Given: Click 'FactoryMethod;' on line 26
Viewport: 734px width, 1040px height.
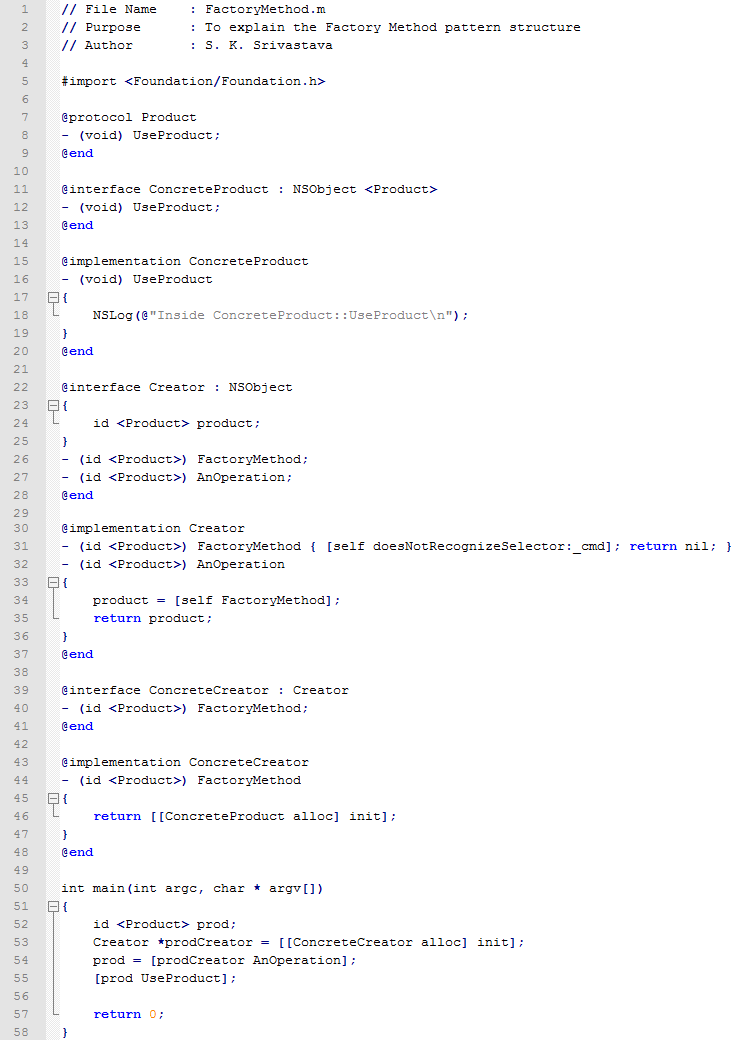Looking at the screenshot, I should click(253, 459).
